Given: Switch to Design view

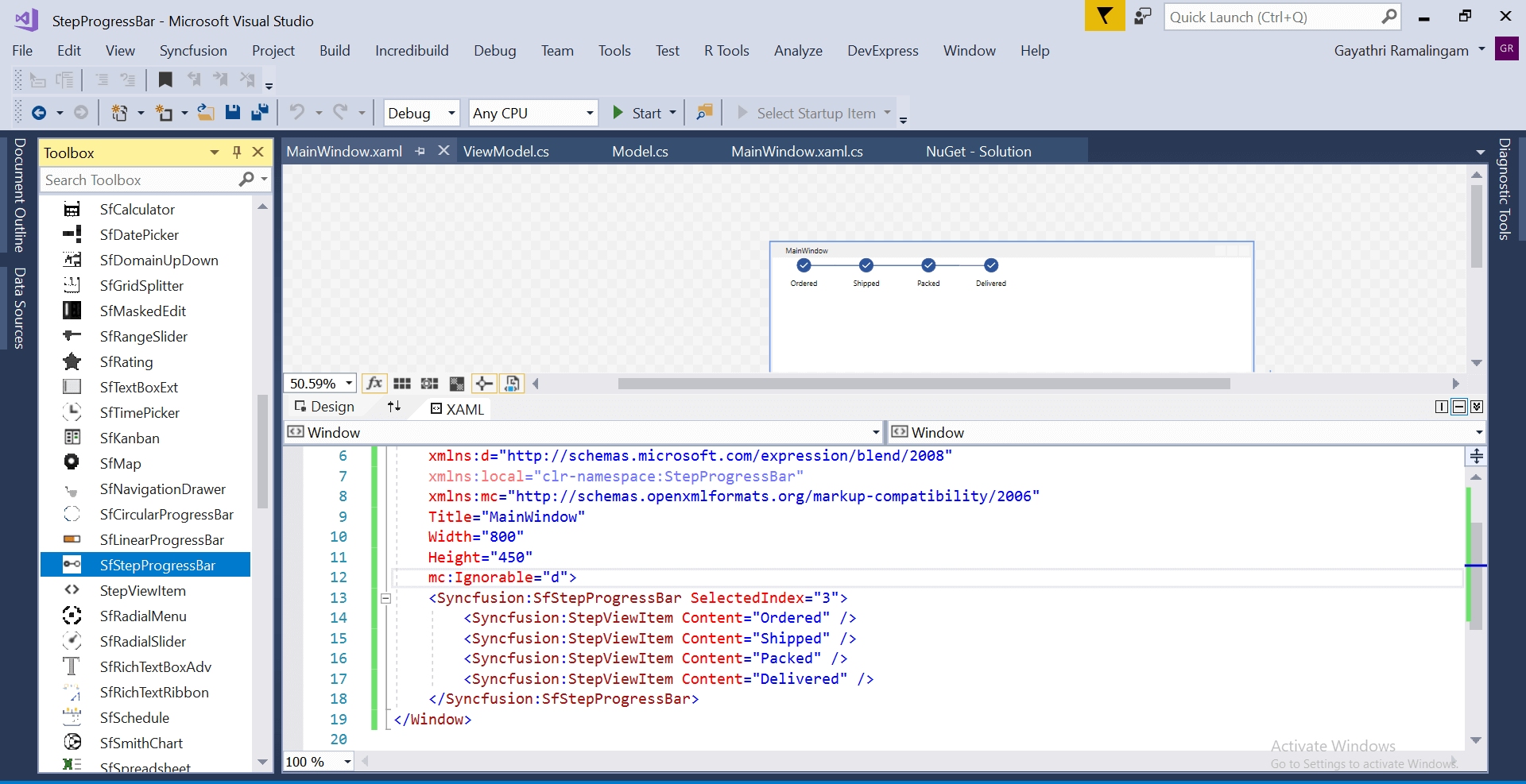Looking at the screenshot, I should (331, 407).
